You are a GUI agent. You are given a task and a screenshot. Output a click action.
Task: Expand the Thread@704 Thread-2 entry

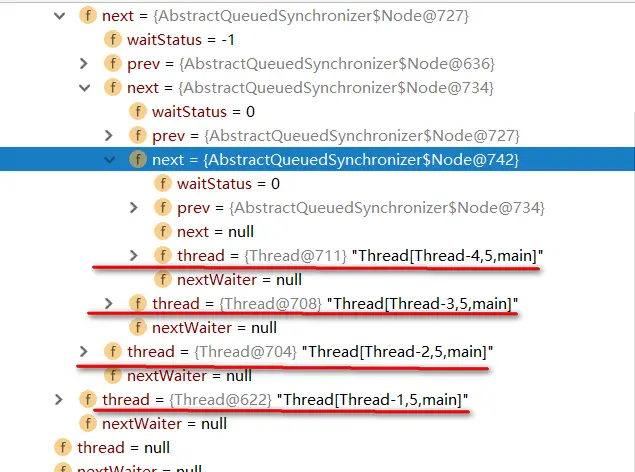[84, 351]
